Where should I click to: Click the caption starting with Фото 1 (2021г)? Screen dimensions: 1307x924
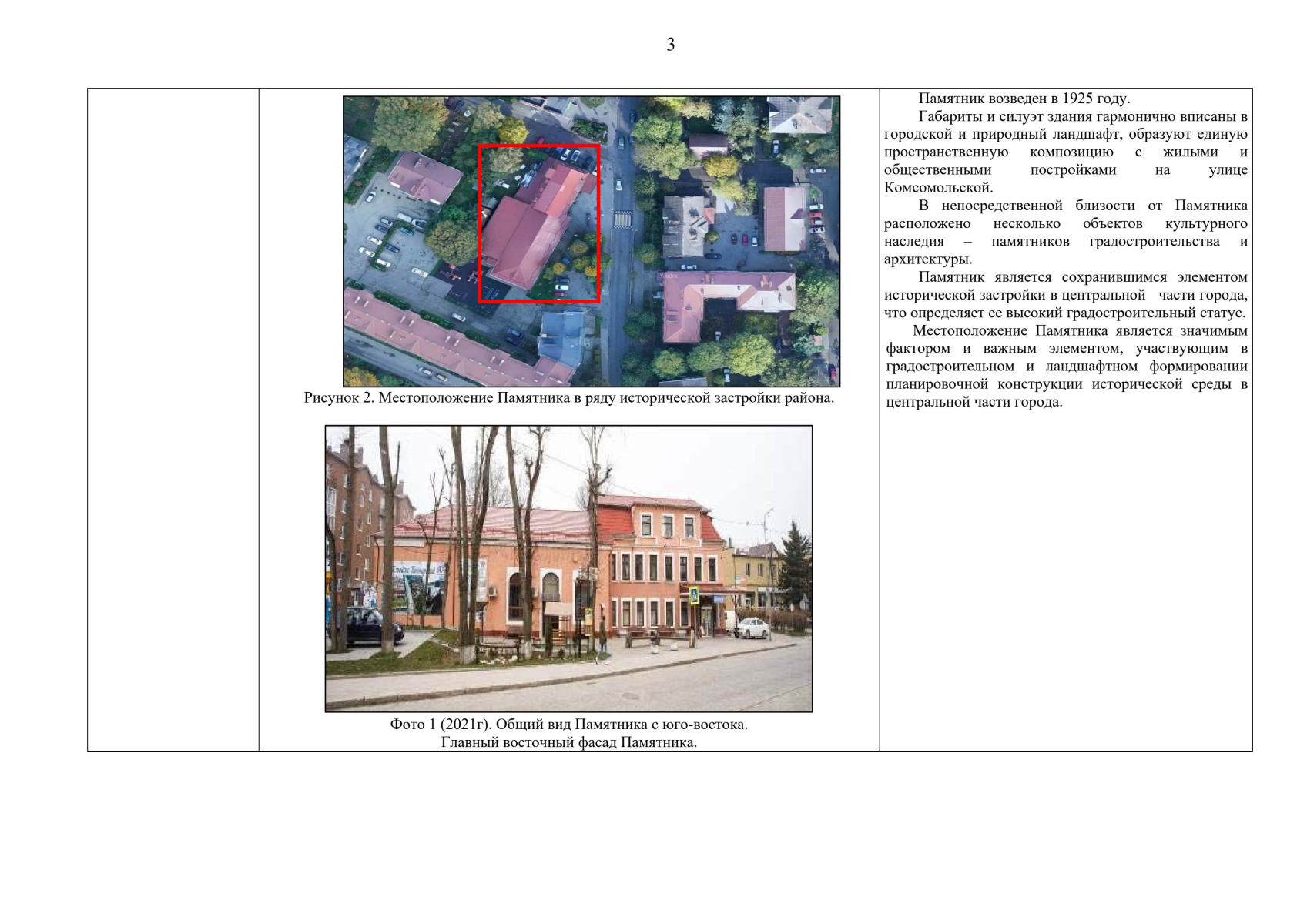click(568, 725)
